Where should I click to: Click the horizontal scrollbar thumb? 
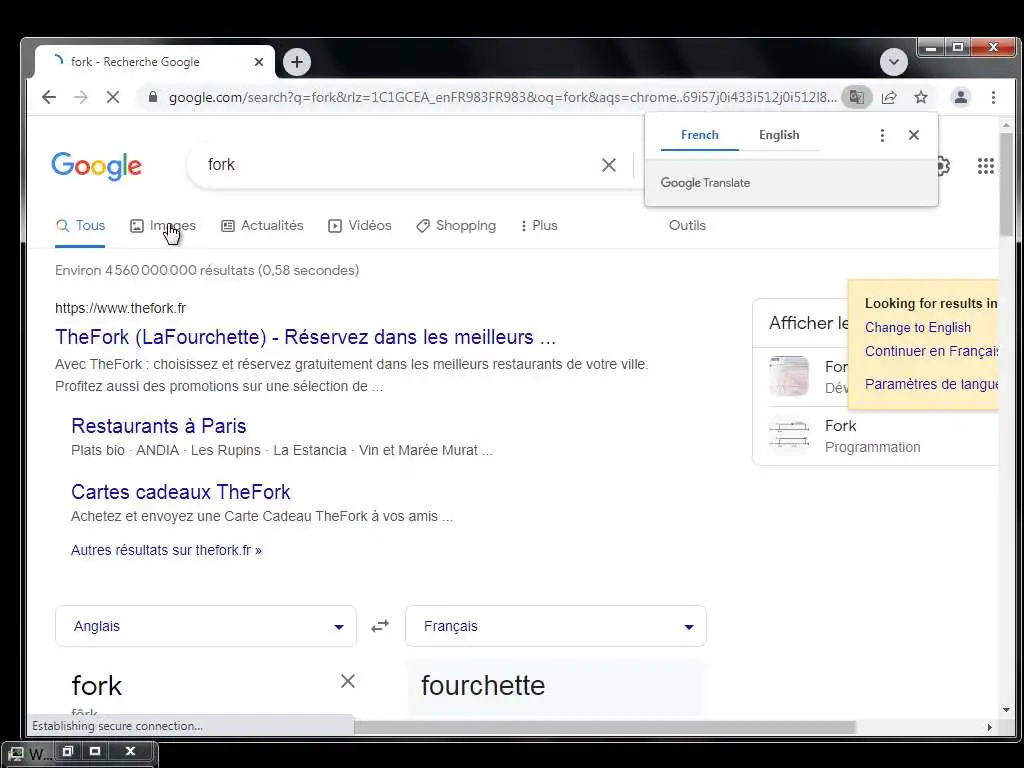click(605, 727)
